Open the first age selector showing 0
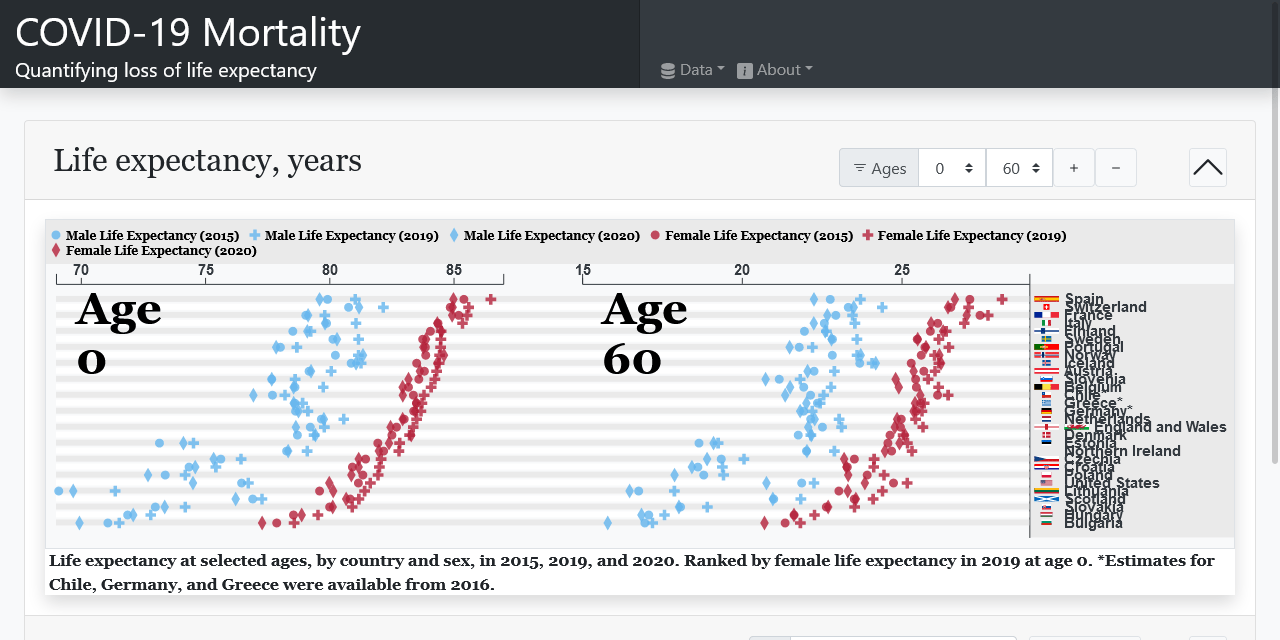1280x640 pixels. coord(952,167)
